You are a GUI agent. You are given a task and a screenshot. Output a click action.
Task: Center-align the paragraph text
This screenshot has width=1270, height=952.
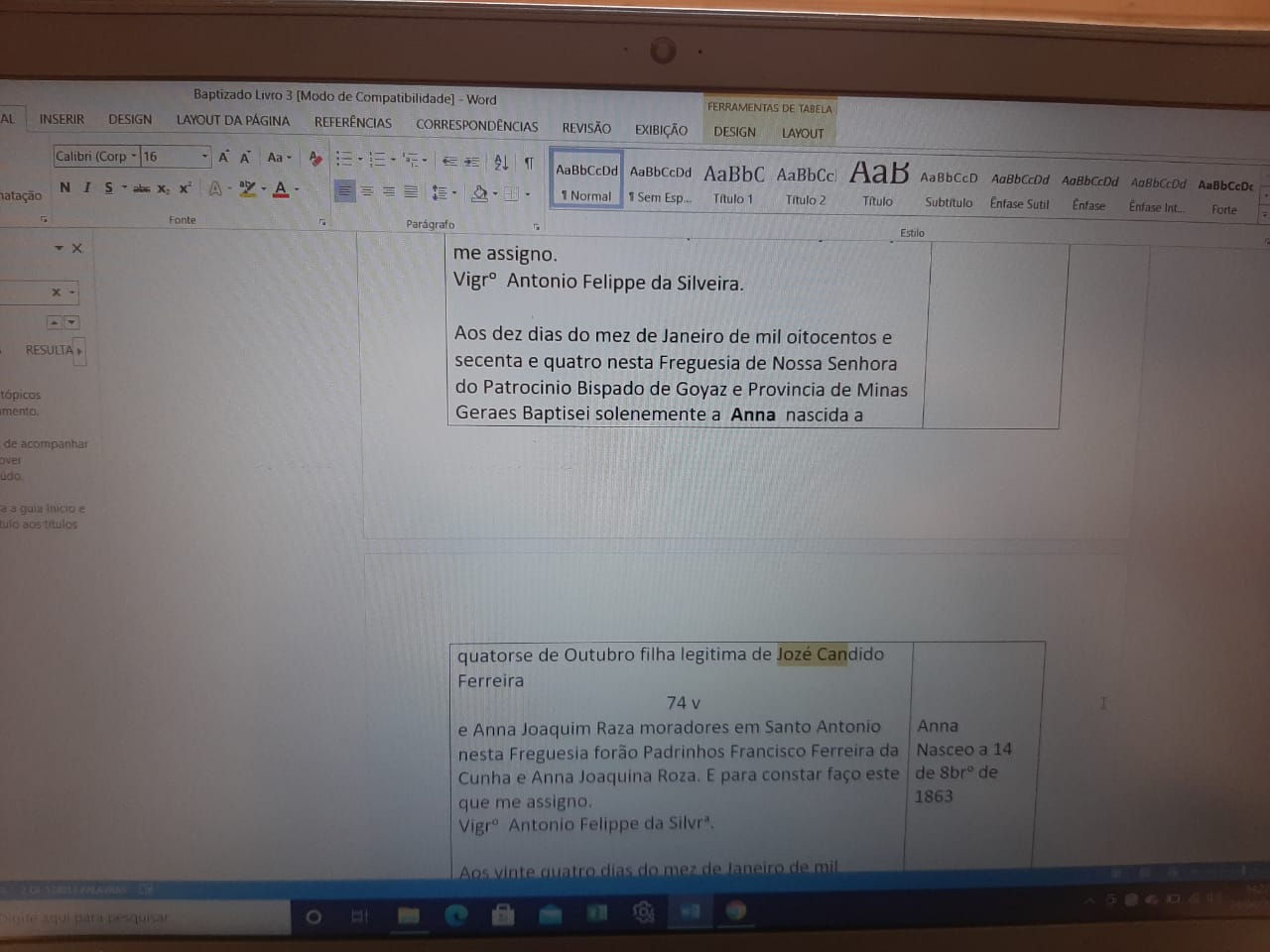tap(367, 191)
